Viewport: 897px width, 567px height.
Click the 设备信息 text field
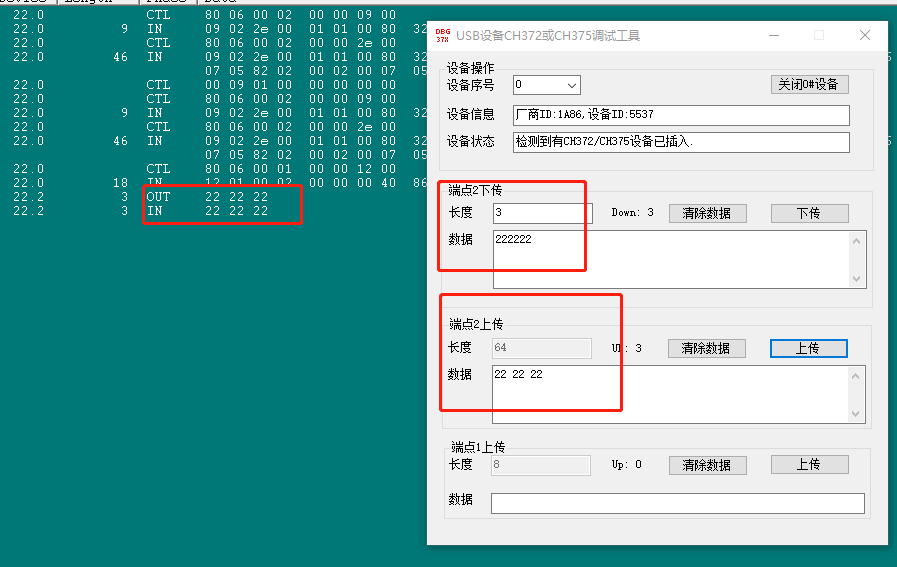point(680,115)
